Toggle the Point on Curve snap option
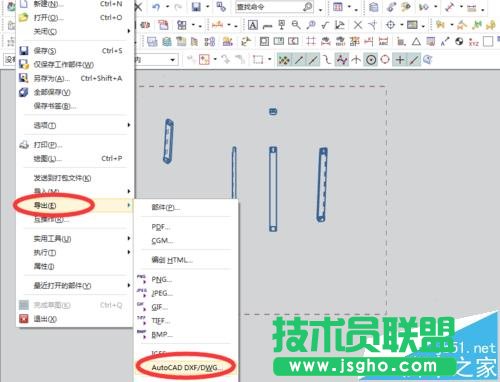Screen dimensions: 500x382 tap(414, 60)
